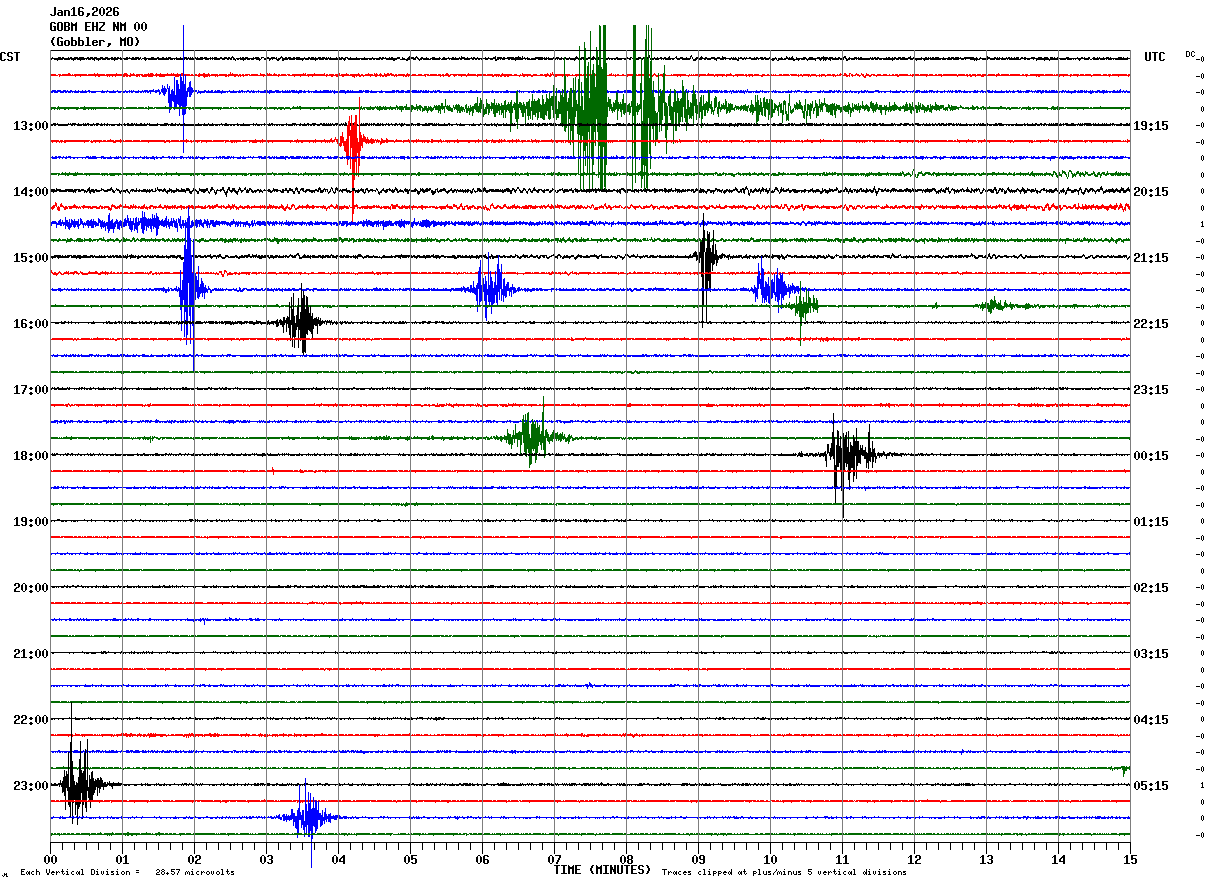Click the 05:15 UTC time label

pos(1151,786)
